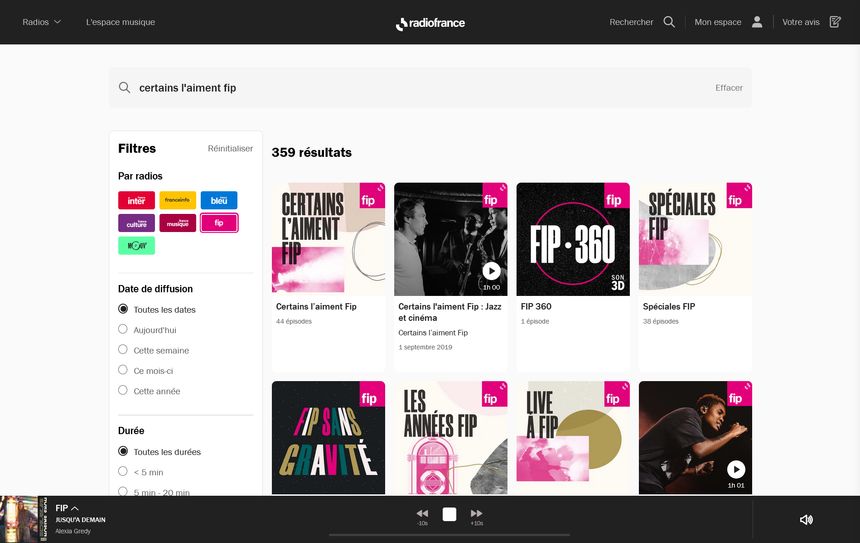Filter by France Bleu radio logo
Viewport: 860px width, 543px height.
coord(219,200)
